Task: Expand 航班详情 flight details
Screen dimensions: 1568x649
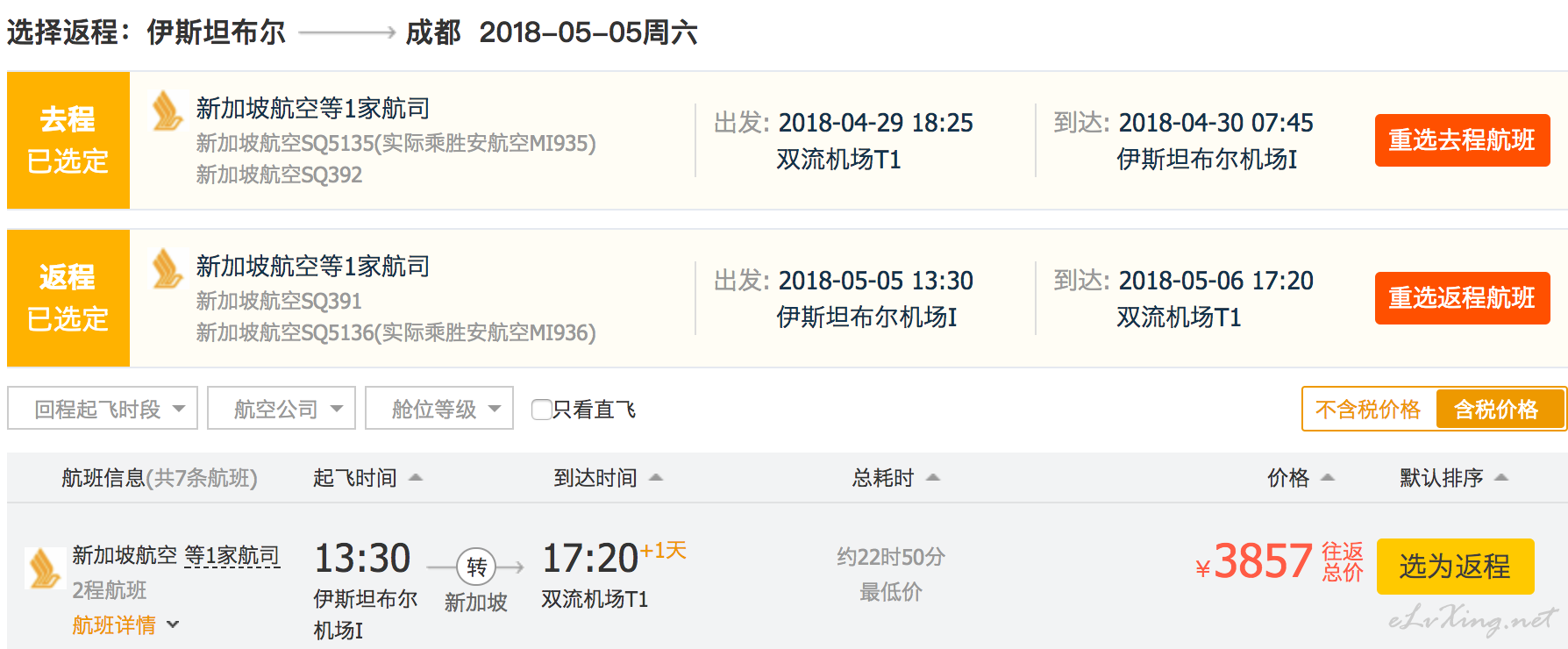Action: coord(125,625)
